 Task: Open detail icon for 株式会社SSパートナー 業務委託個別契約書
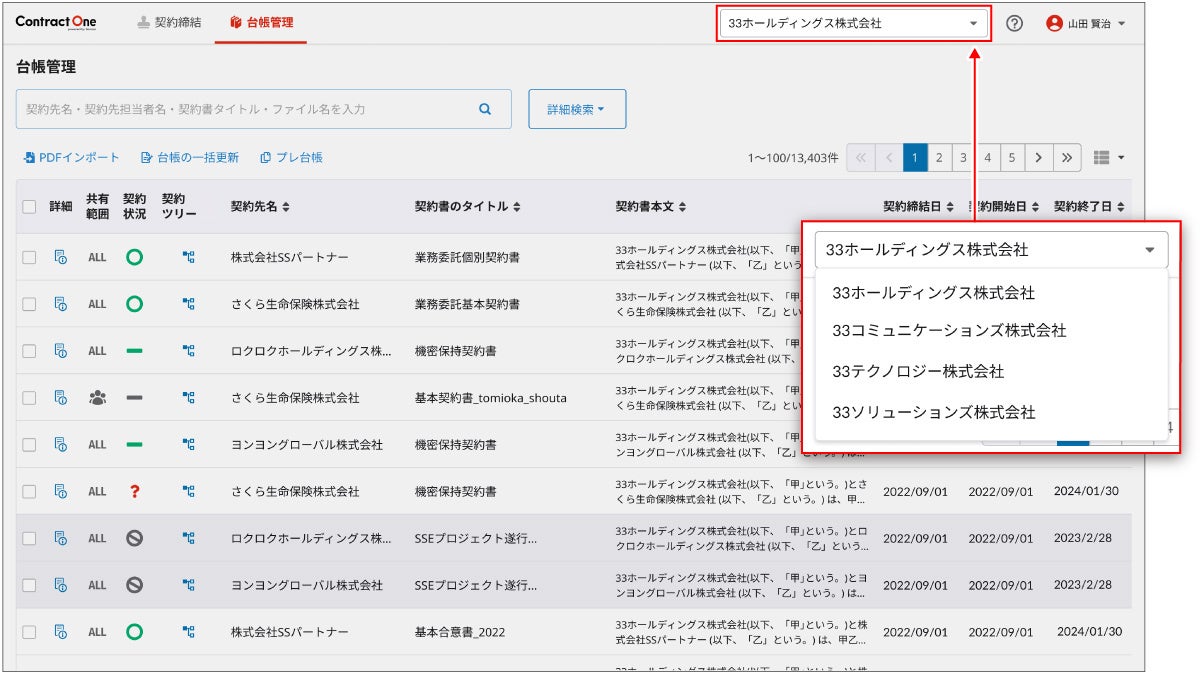click(60, 257)
